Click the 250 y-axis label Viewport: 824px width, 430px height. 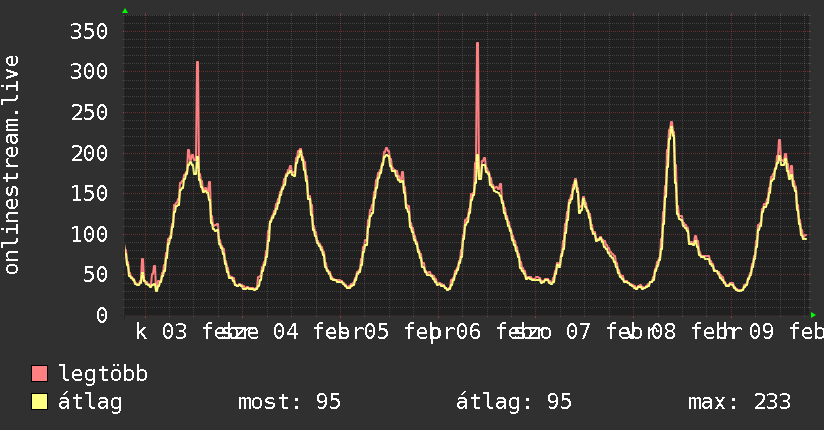[x=89, y=112]
